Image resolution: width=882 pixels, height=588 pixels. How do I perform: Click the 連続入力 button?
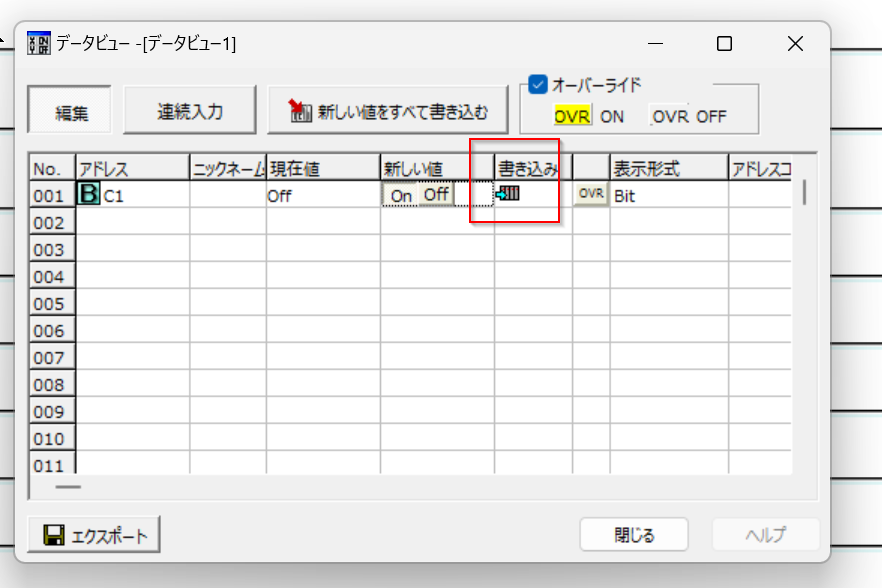click(190, 110)
